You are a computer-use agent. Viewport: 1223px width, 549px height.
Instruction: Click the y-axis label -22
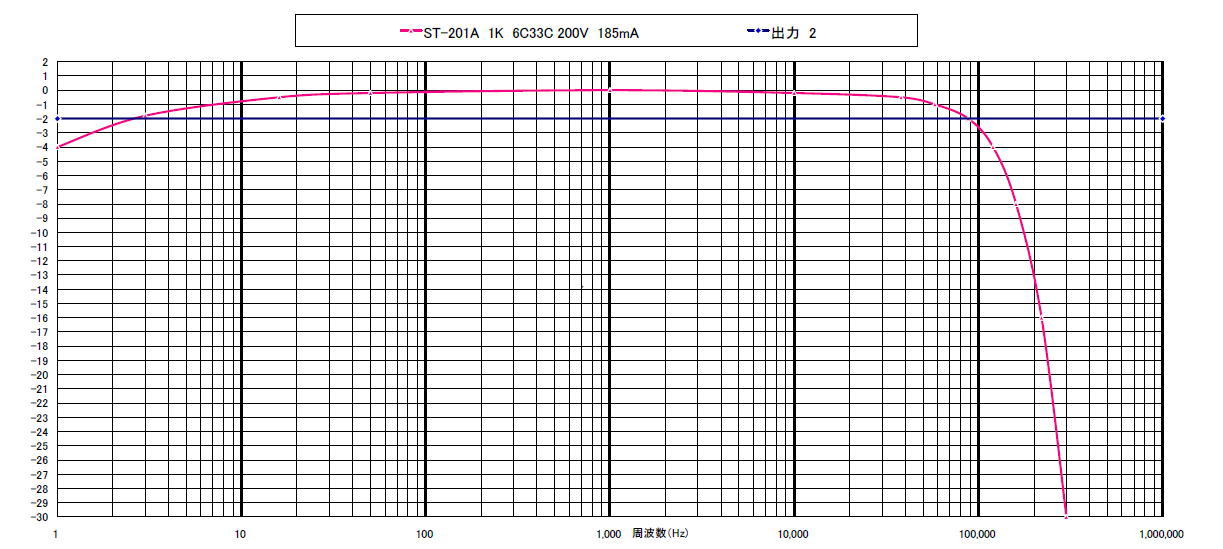pos(40,404)
